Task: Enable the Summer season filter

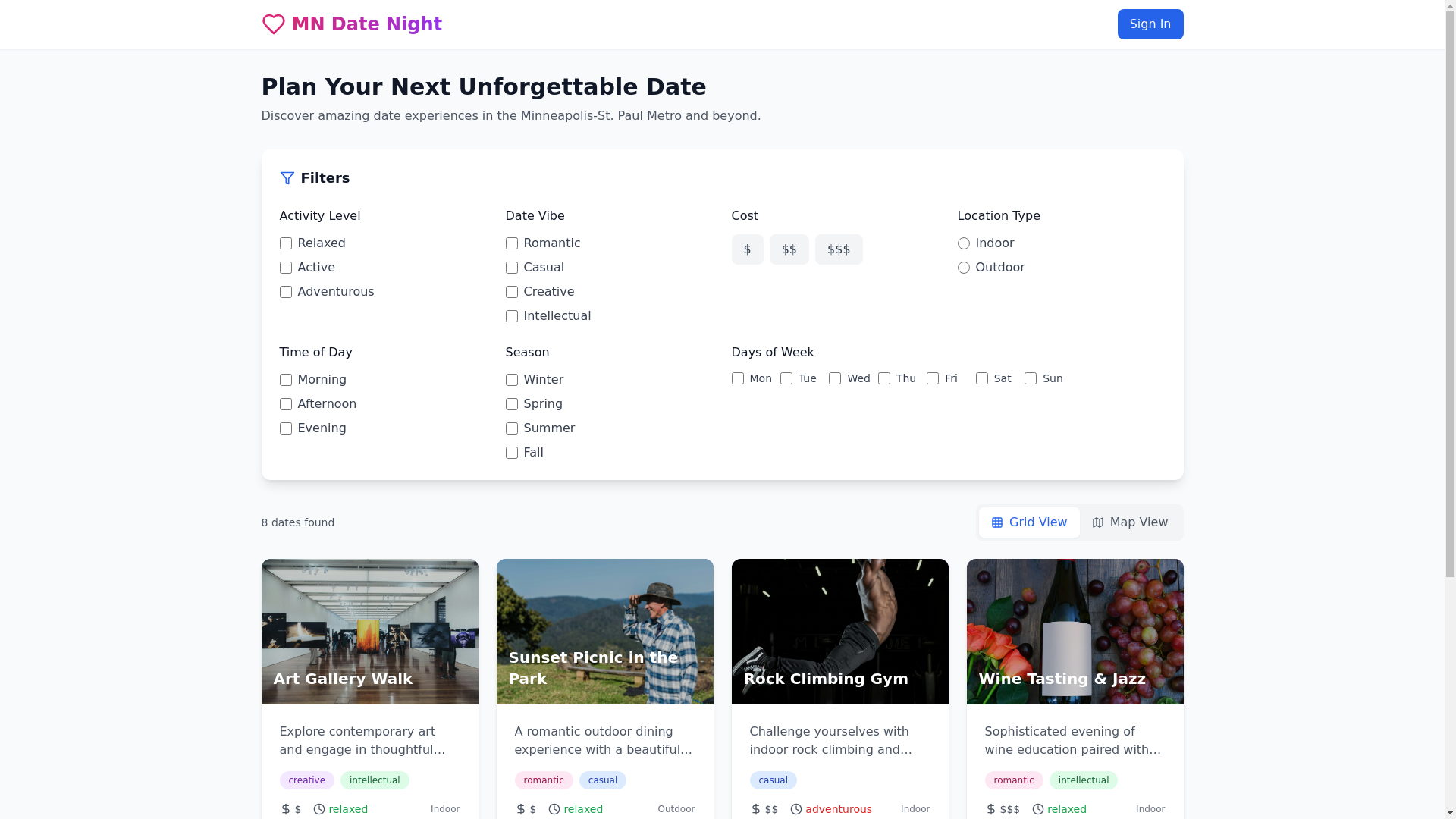Action: (x=512, y=428)
